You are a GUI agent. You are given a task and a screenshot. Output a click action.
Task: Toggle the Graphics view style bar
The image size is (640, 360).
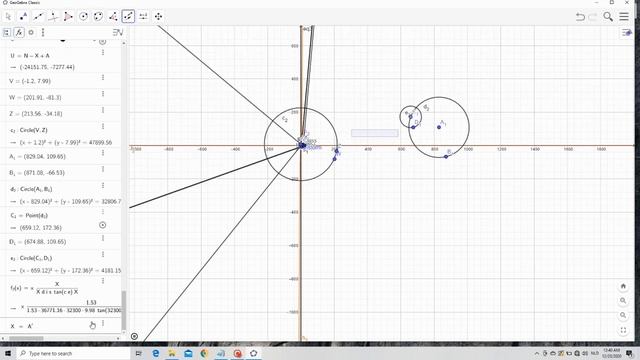[627, 33]
